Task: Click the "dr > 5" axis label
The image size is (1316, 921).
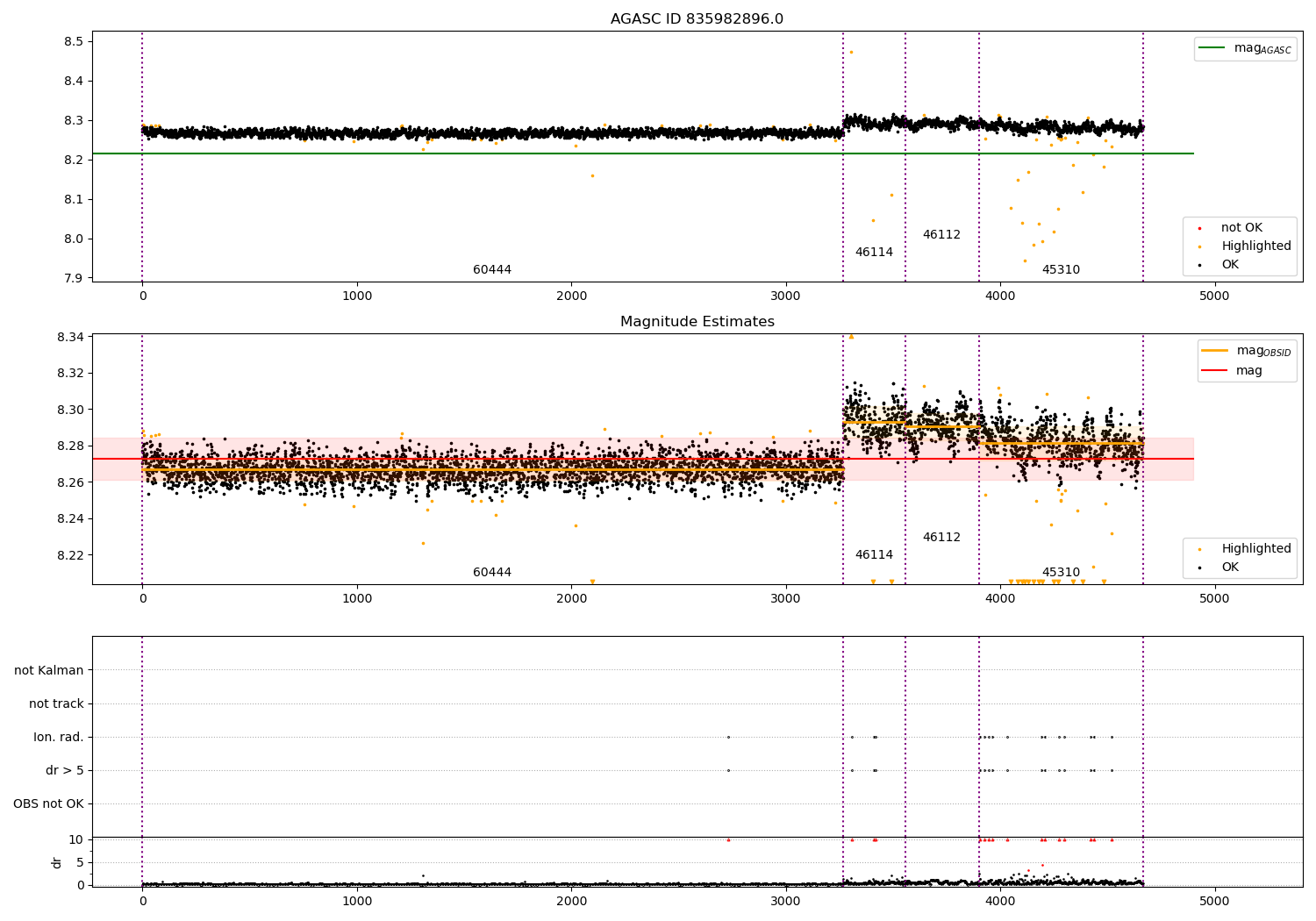Action: 65,770
